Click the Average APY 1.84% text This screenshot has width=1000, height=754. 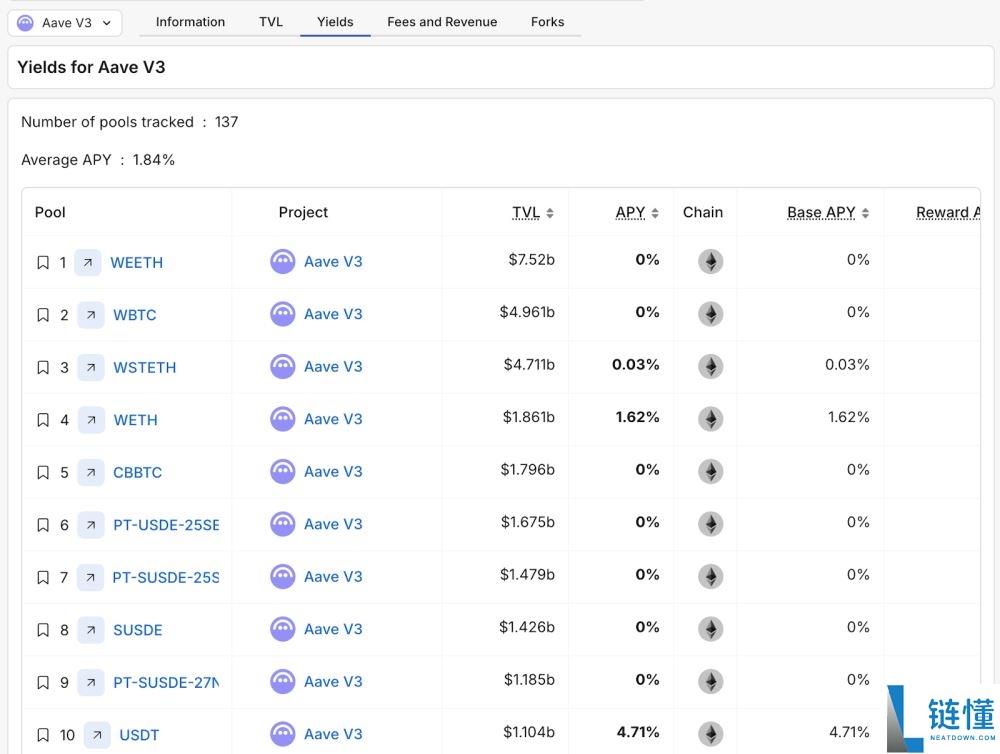pyautogui.click(x=98, y=159)
